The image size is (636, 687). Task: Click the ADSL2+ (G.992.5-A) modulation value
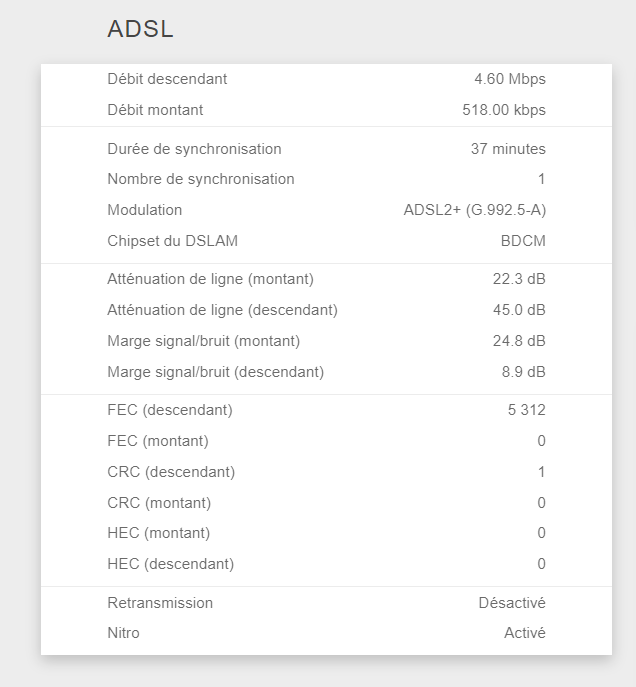coord(475,210)
